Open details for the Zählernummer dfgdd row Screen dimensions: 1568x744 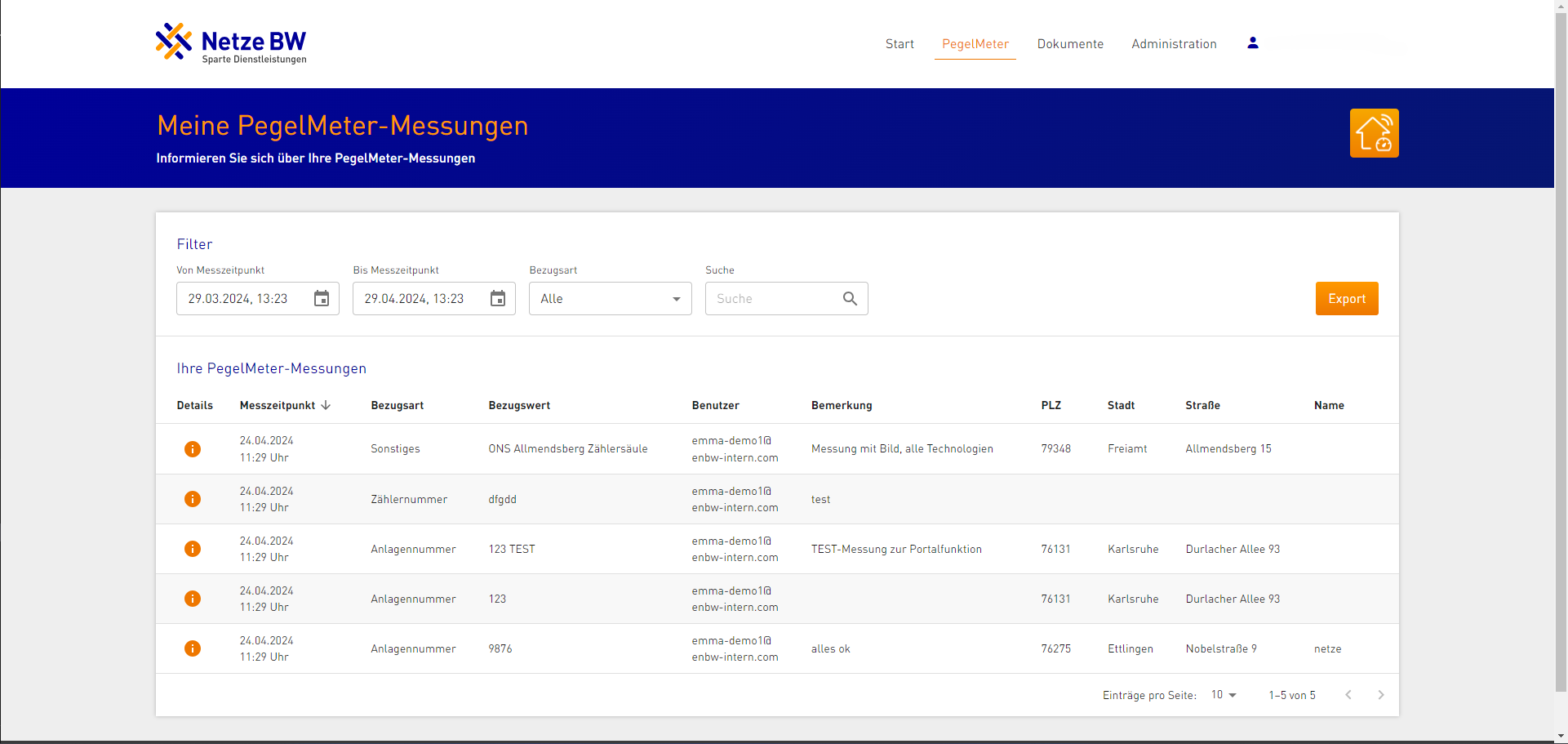193,499
